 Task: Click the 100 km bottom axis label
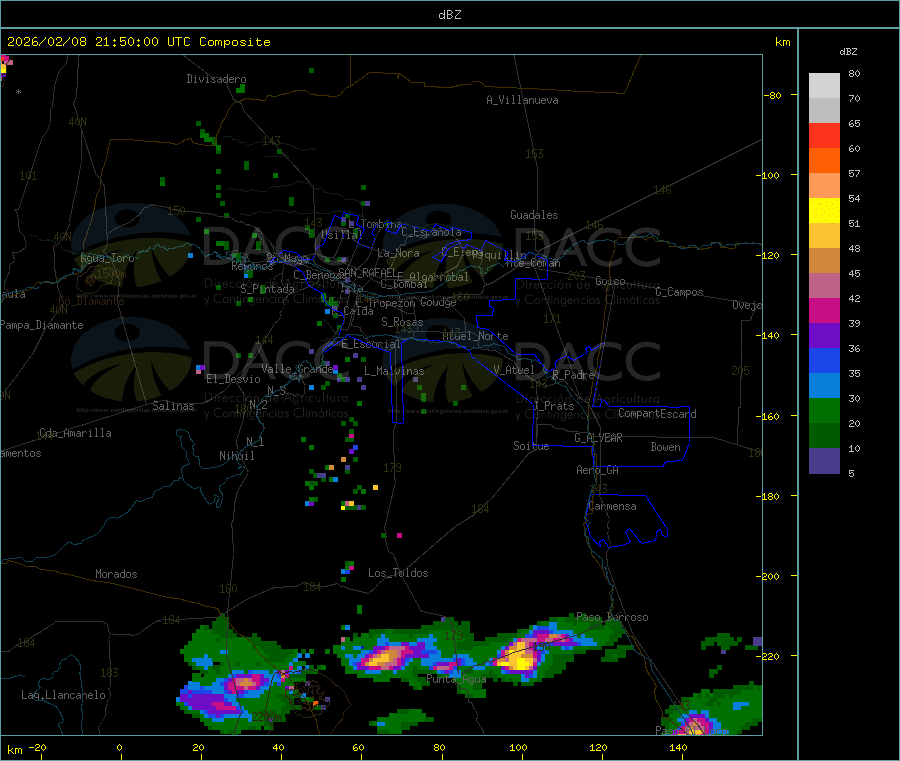coord(518,747)
